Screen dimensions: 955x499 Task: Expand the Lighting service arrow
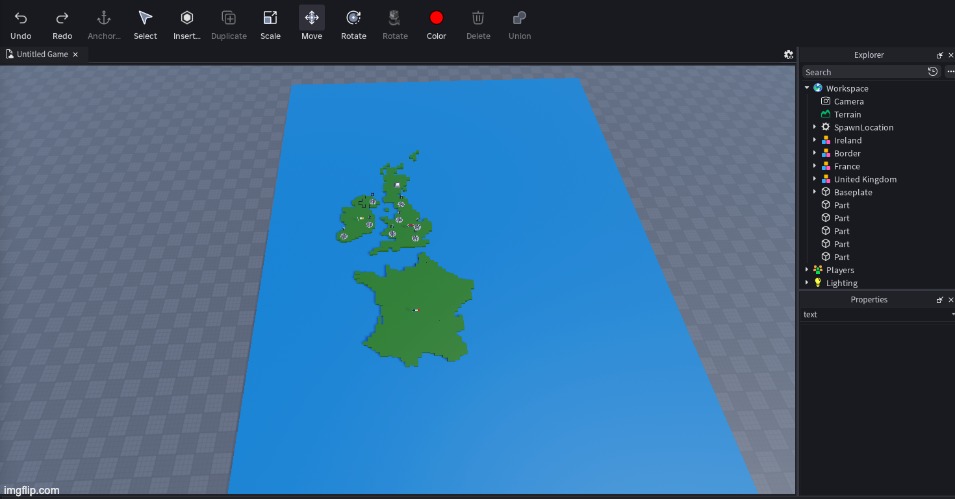pos(807,283)
